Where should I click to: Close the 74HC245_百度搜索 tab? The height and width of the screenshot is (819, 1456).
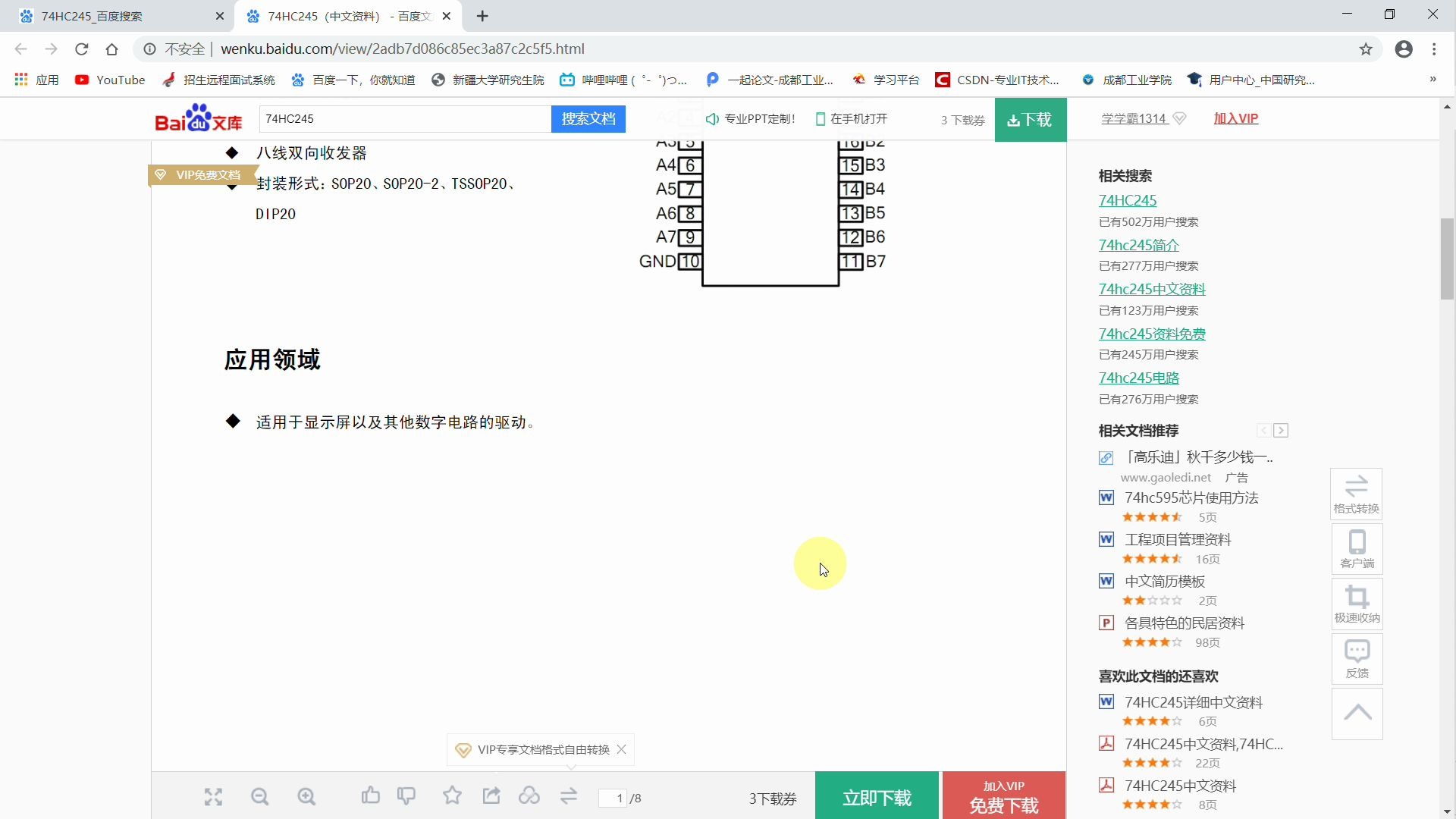point(220,16)
